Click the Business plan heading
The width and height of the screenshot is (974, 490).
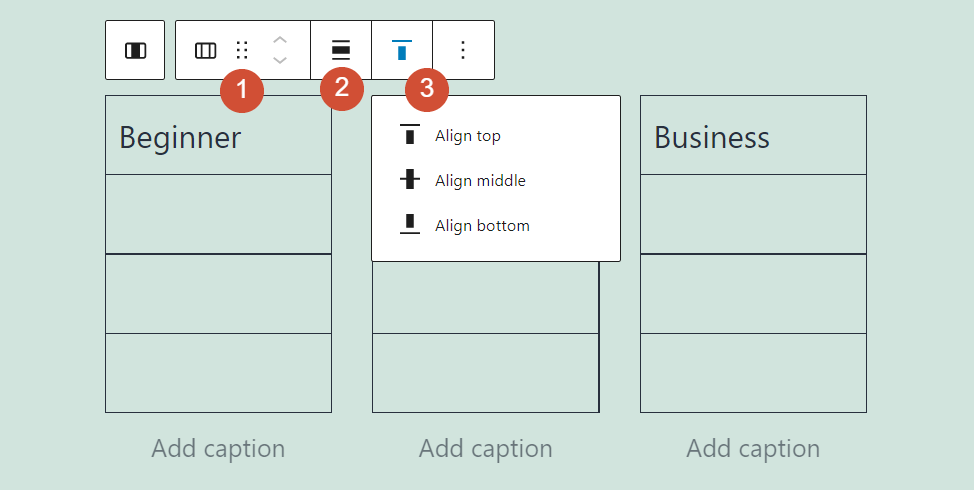coord(712,137)
